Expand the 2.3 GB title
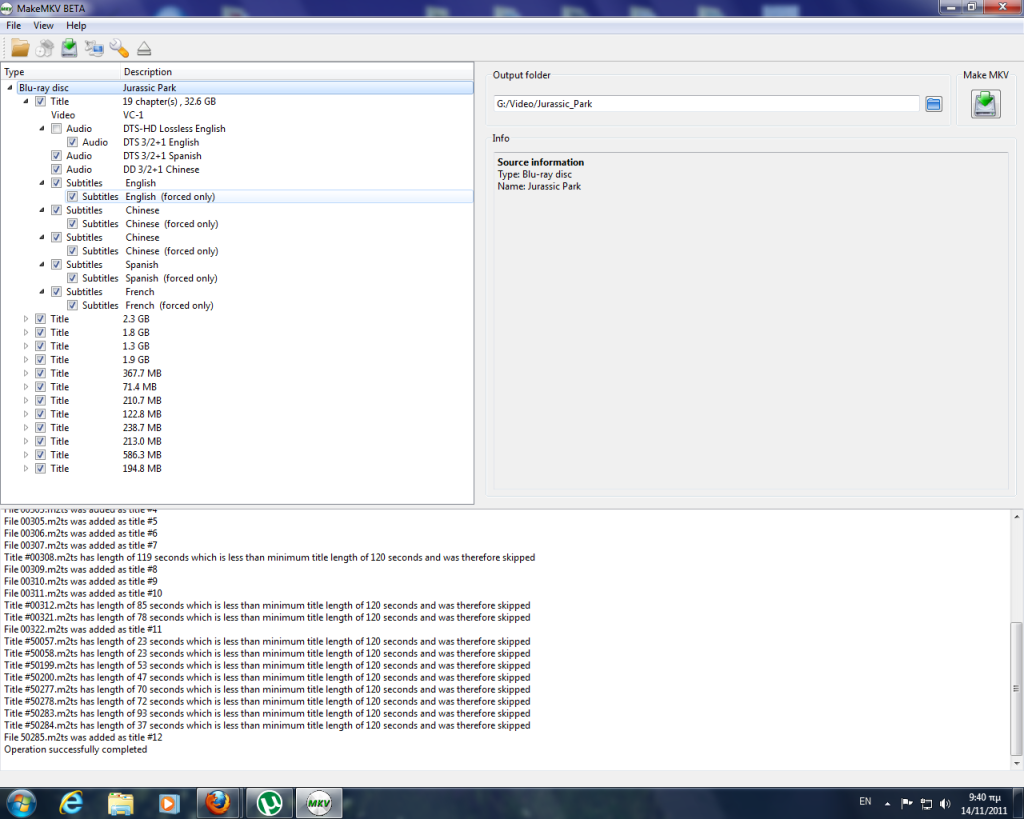The image size is (1024, 819). [x=27, y=319]
